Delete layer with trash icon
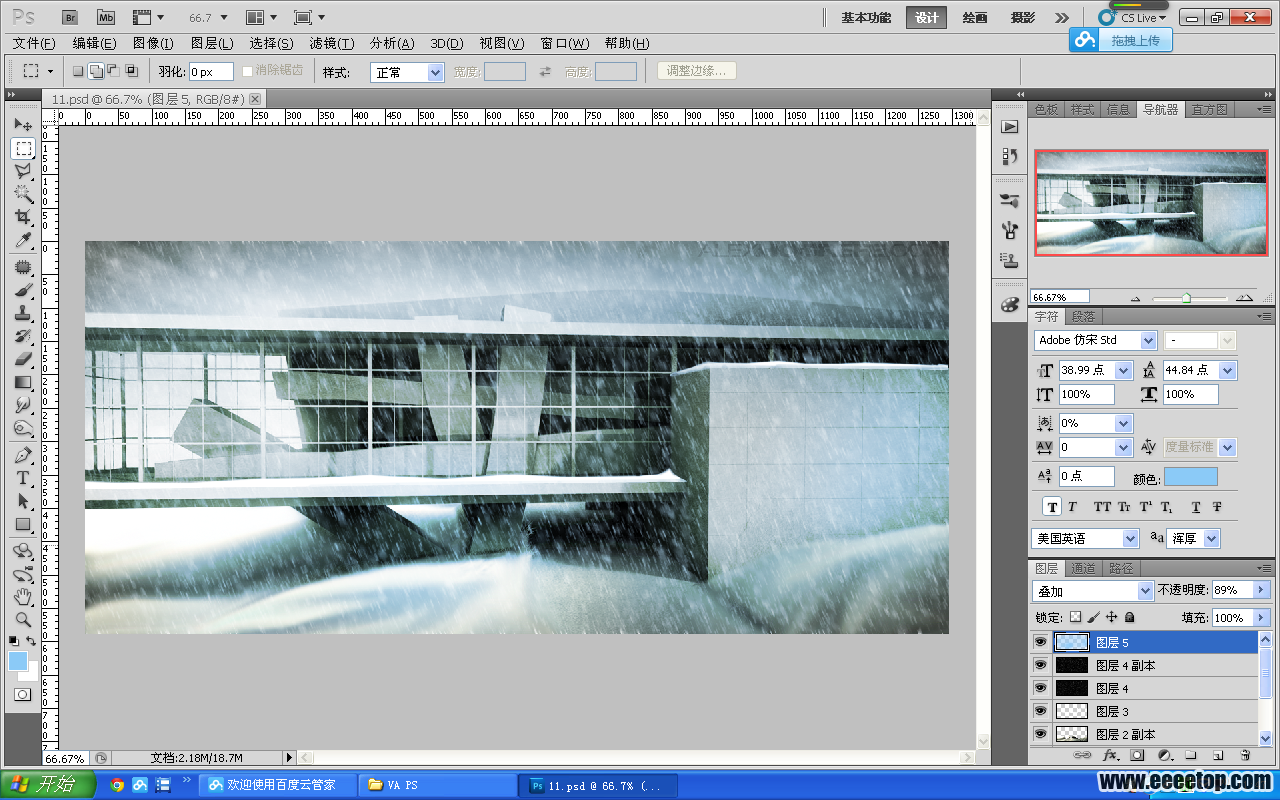The height and width of the screenshot is (800, 1280). [x=1245, y=755]
